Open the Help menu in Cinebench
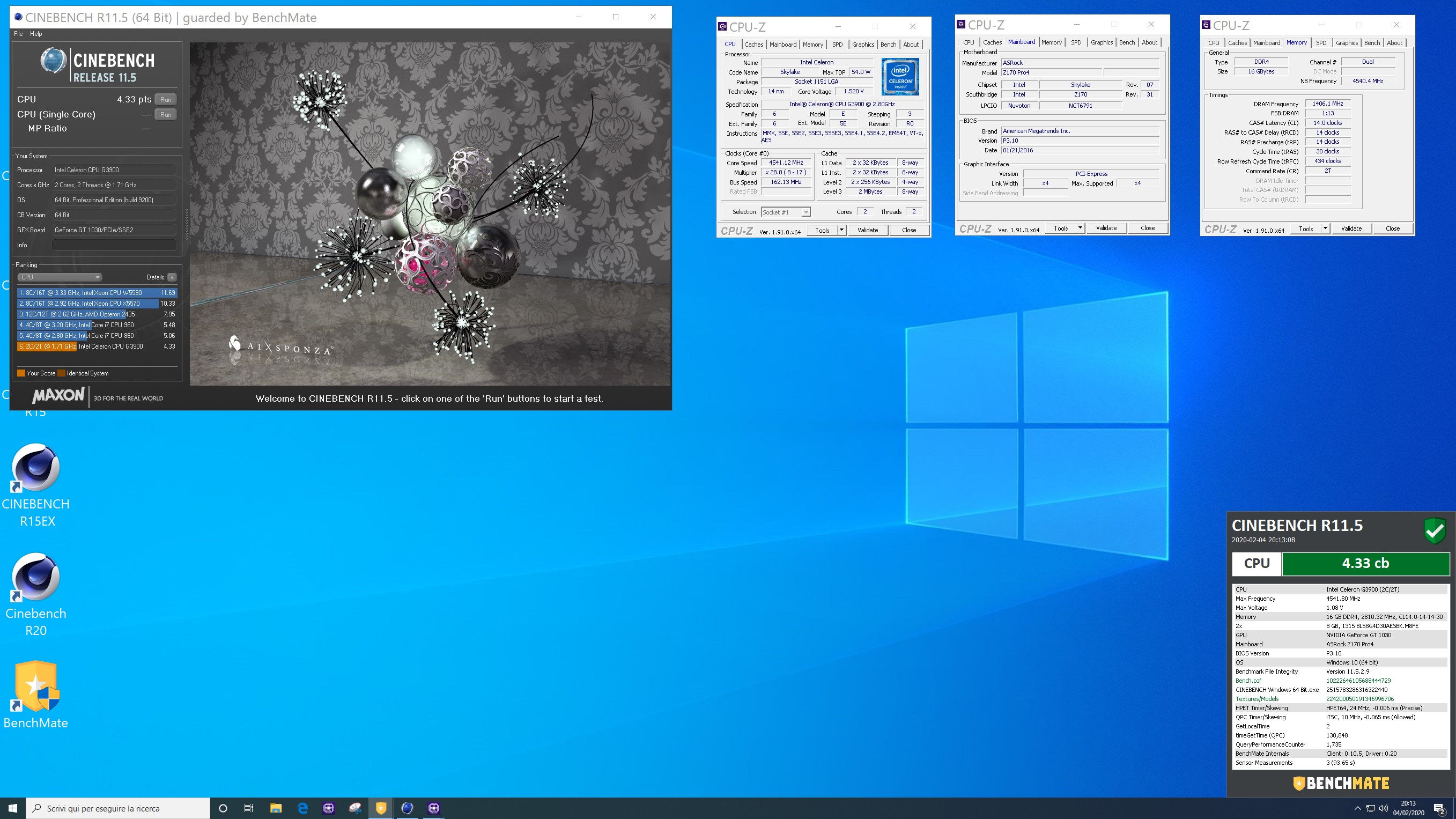The height and width of the screenshot is (819, 1456). [36, 34]
